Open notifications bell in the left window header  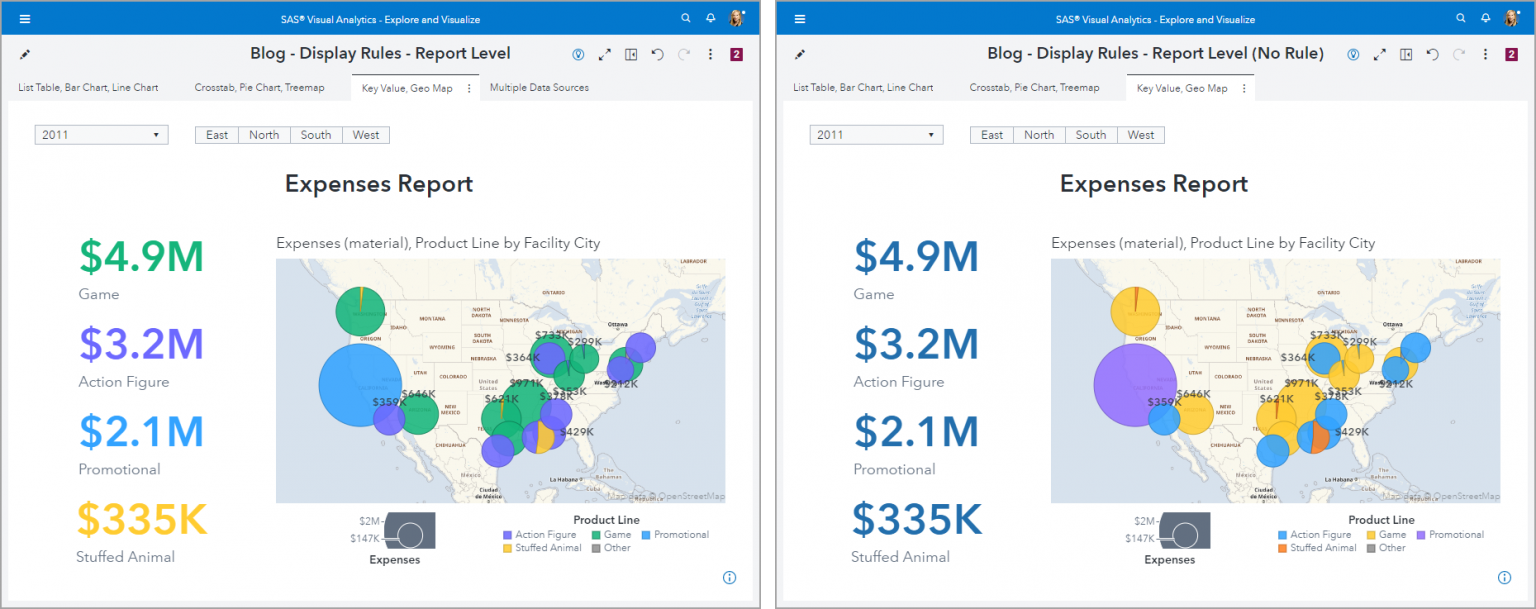(710, 19)
